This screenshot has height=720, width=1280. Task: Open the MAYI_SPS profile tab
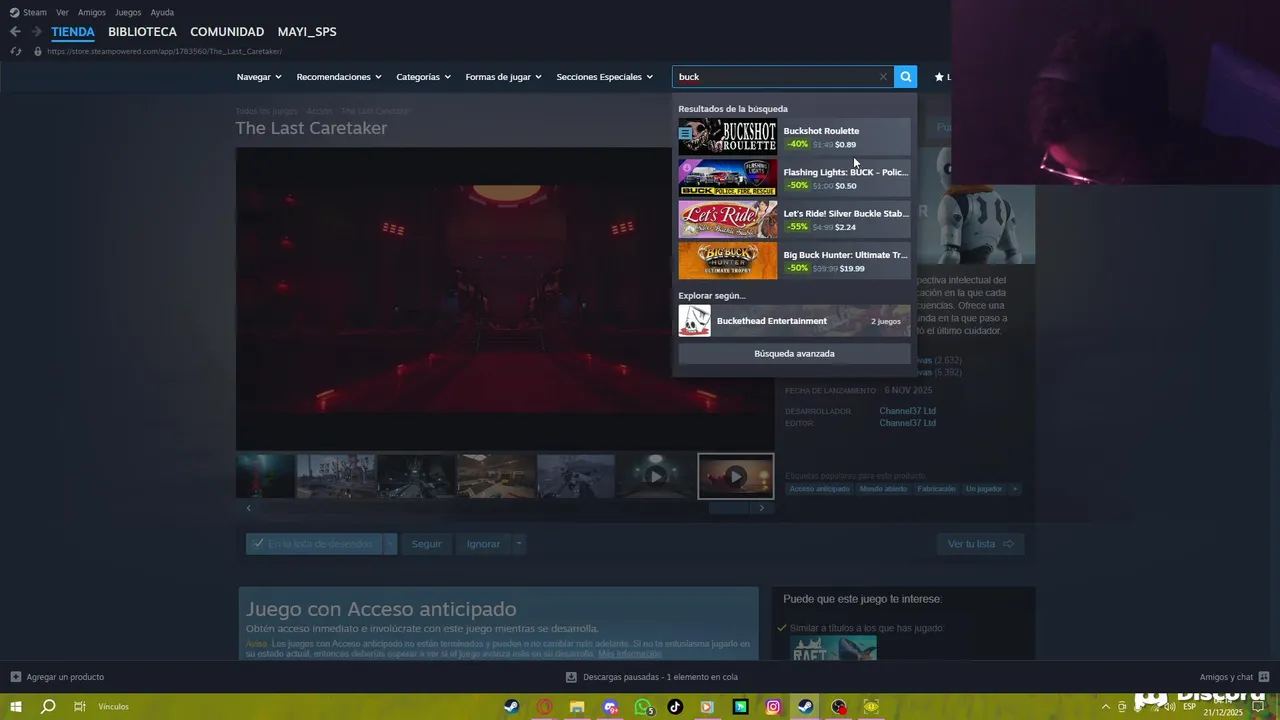click(x=307, y=32)
